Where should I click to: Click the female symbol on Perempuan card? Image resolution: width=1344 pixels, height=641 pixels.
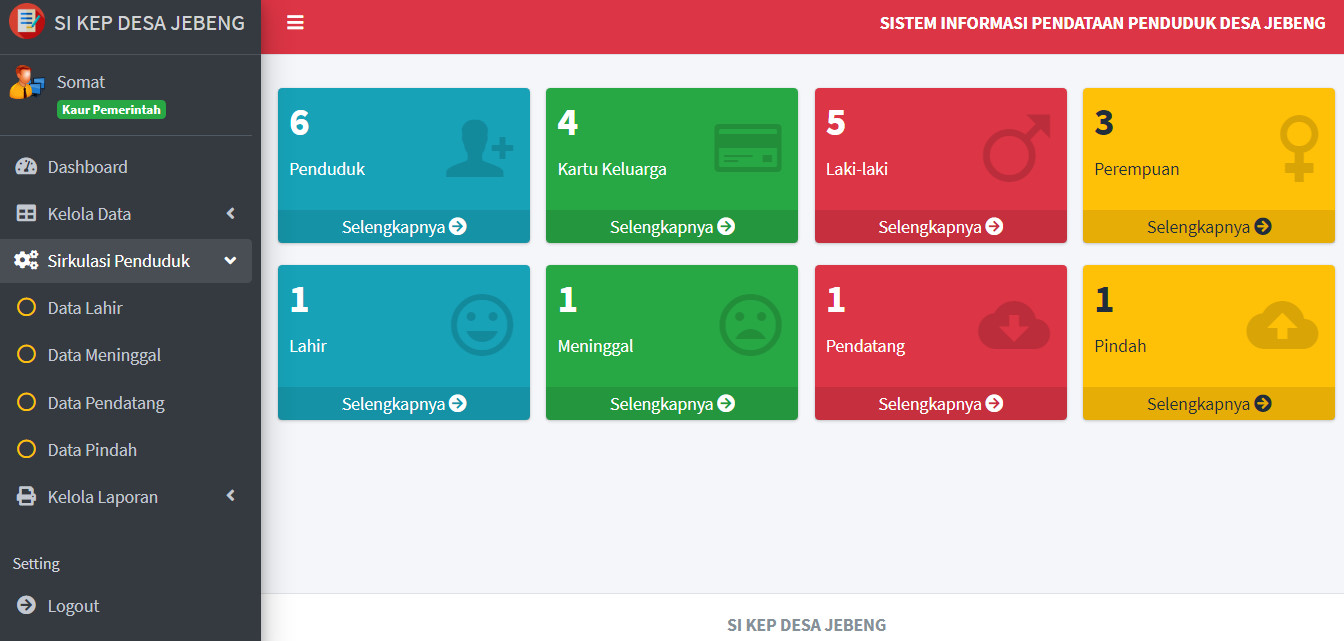click(x=1299, y=148)
